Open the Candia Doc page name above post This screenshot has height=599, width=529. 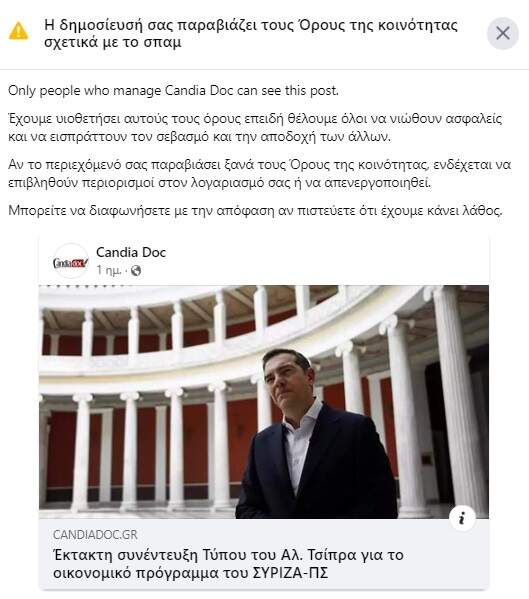coord(131,253)
